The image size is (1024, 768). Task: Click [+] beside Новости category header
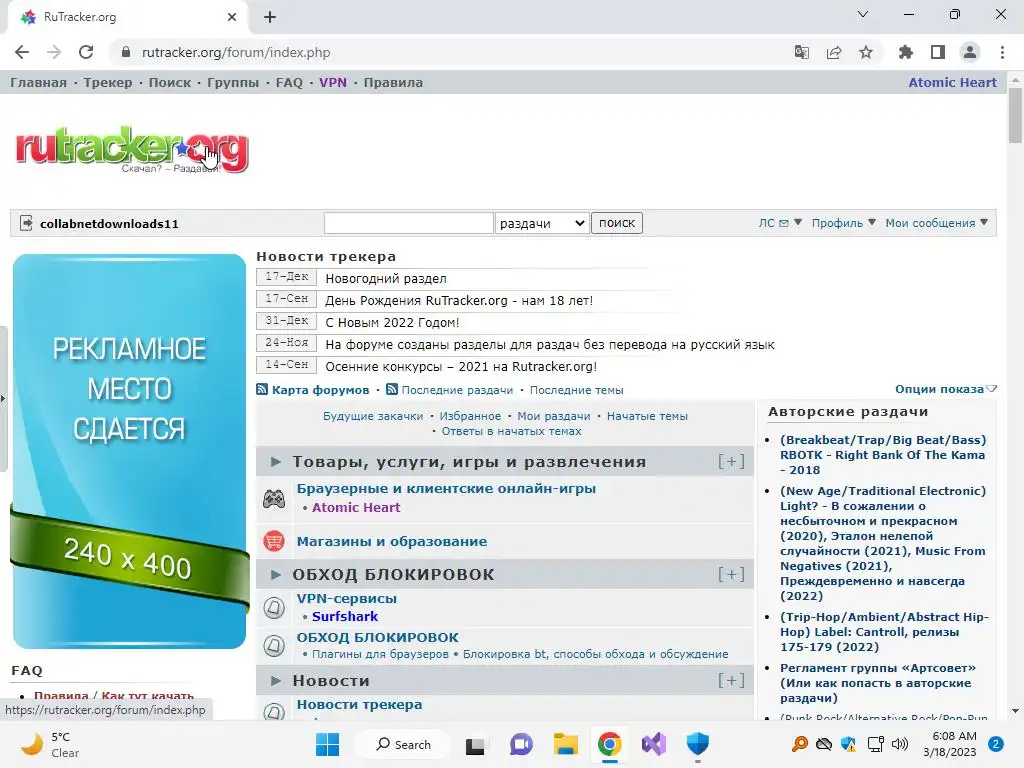tap(731, 680)
